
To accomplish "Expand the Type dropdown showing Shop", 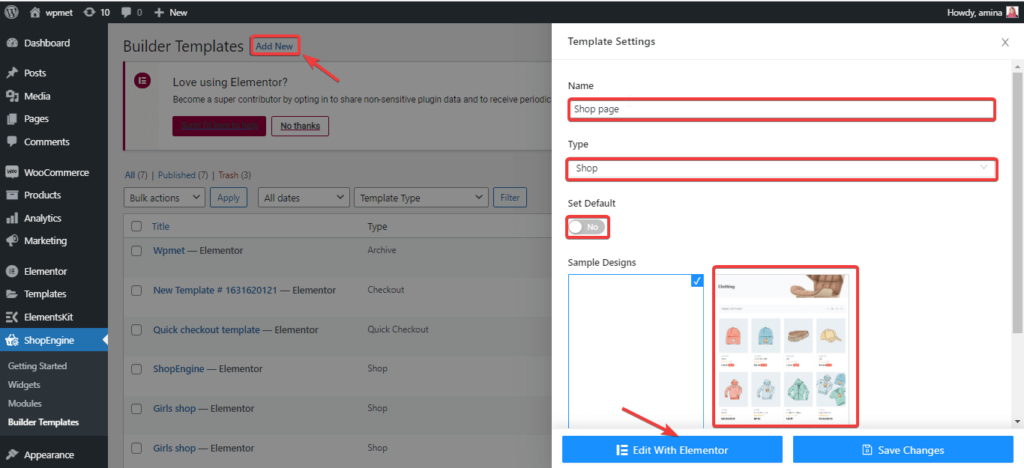I will [782, 168].
